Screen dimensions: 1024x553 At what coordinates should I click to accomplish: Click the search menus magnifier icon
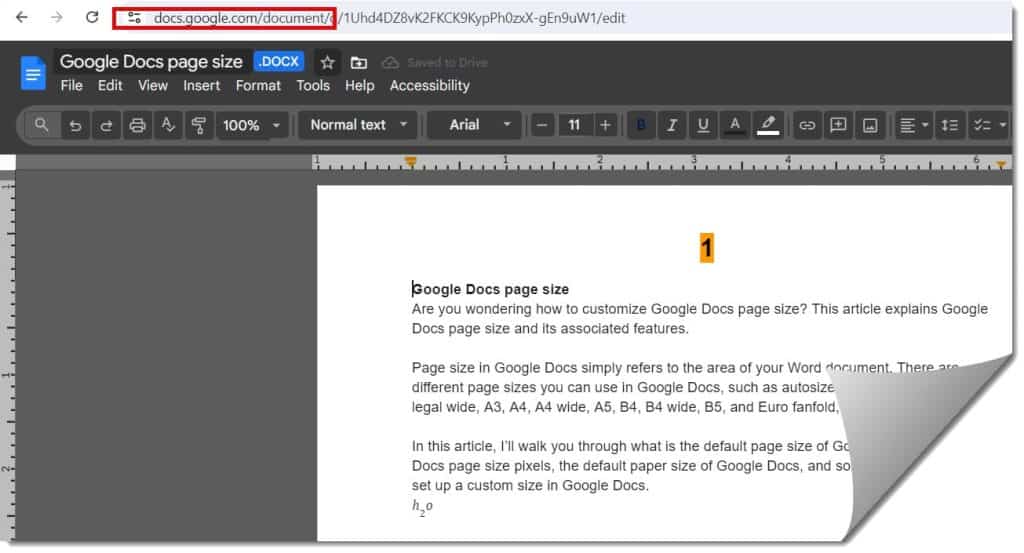[x=42, y=125]
